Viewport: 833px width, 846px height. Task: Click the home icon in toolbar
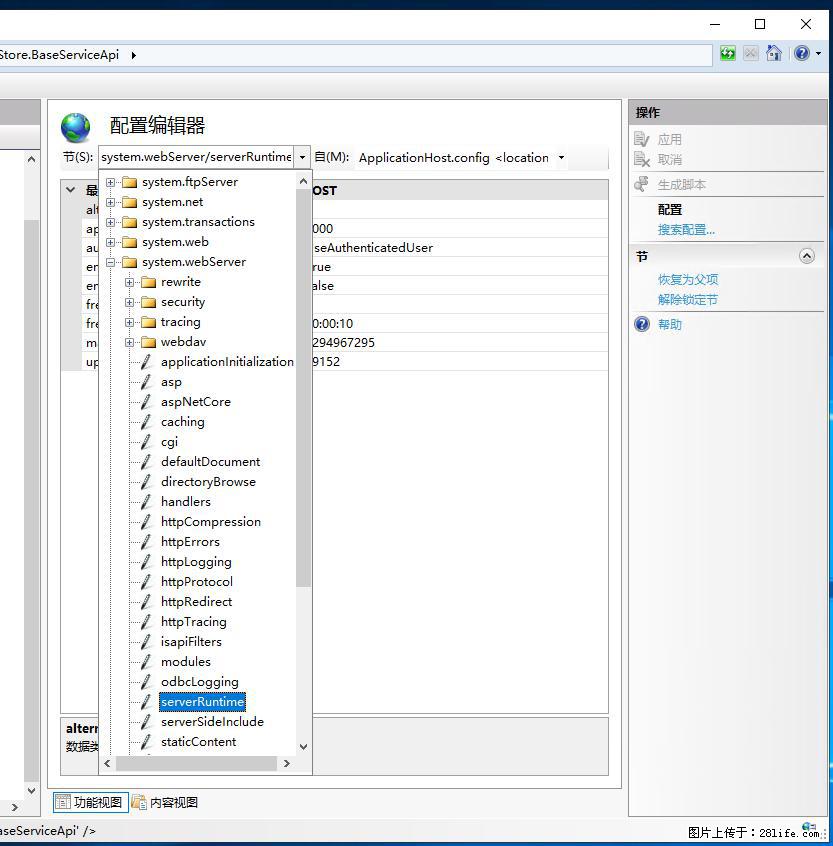pos(774,54)
